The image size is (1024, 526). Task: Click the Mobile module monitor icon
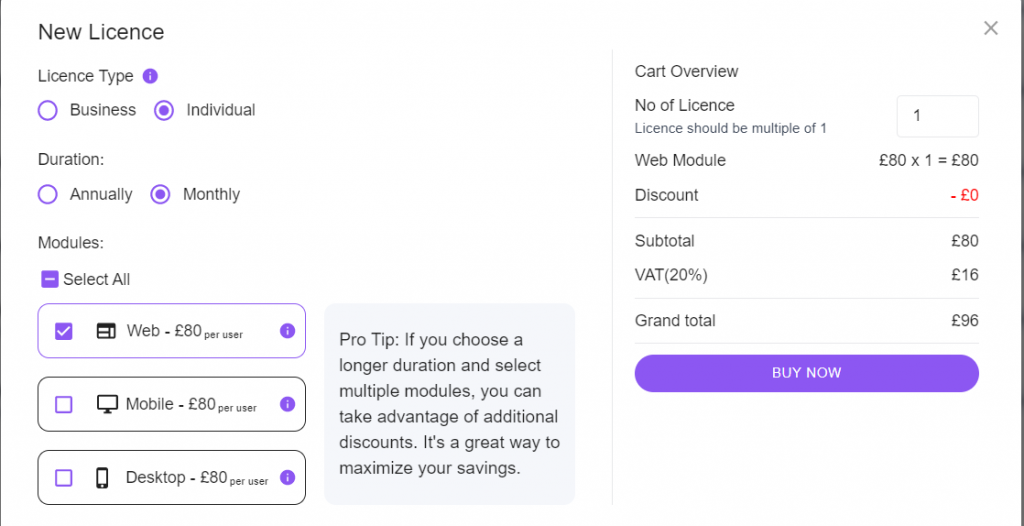[107, 404]
